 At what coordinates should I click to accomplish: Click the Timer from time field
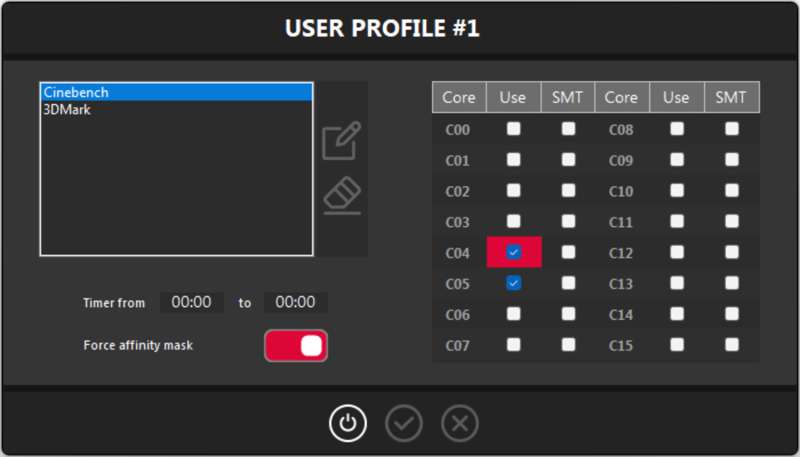pyautogui.click(x=191, y=302)
